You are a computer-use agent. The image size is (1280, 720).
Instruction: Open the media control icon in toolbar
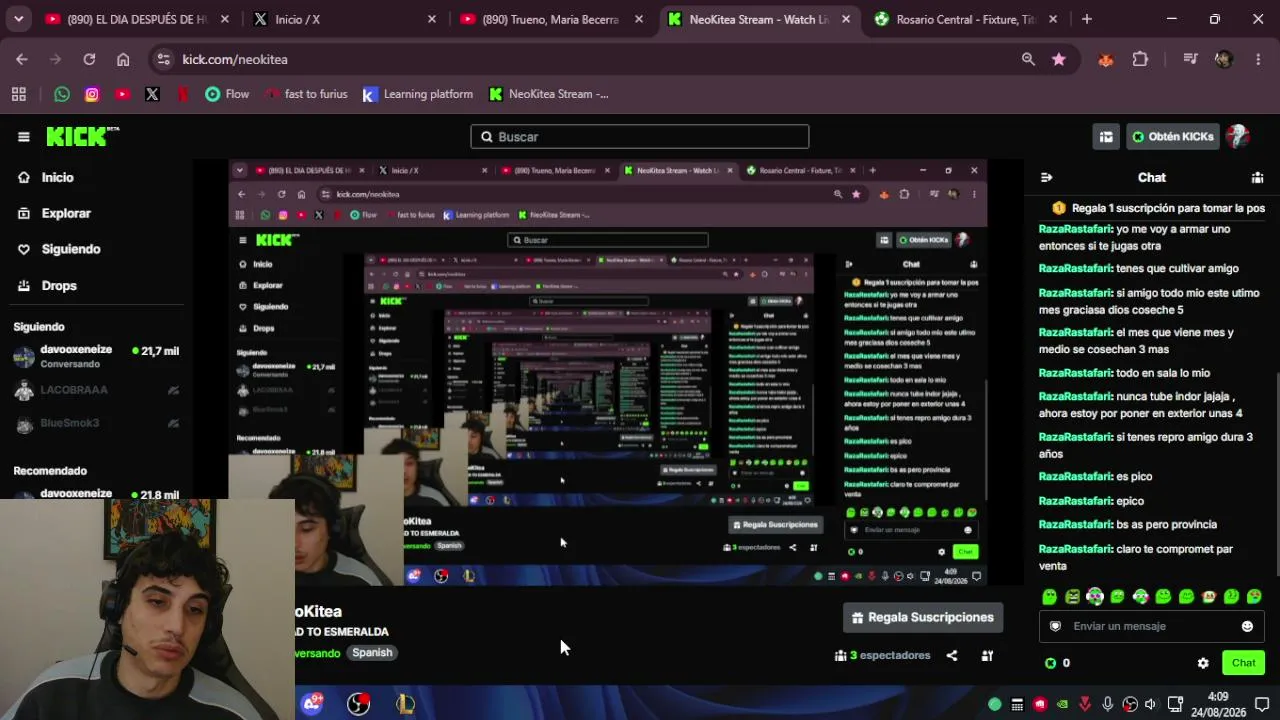tap(1190, 59)
